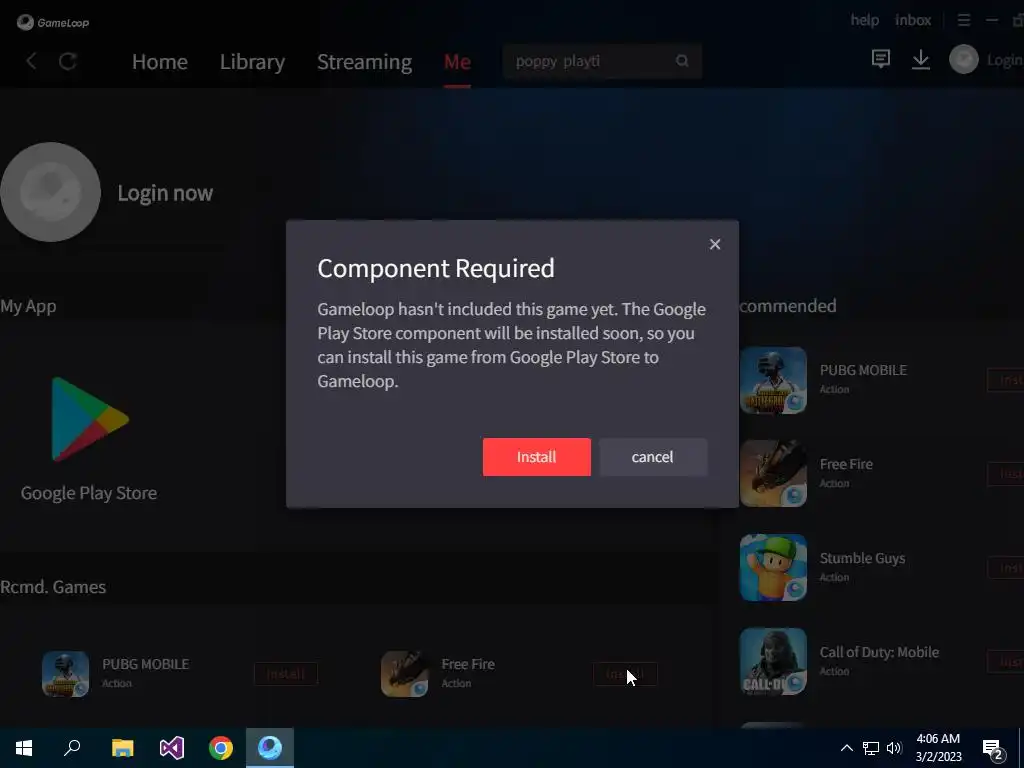Click the large profile avatar picture

(50, 192)
